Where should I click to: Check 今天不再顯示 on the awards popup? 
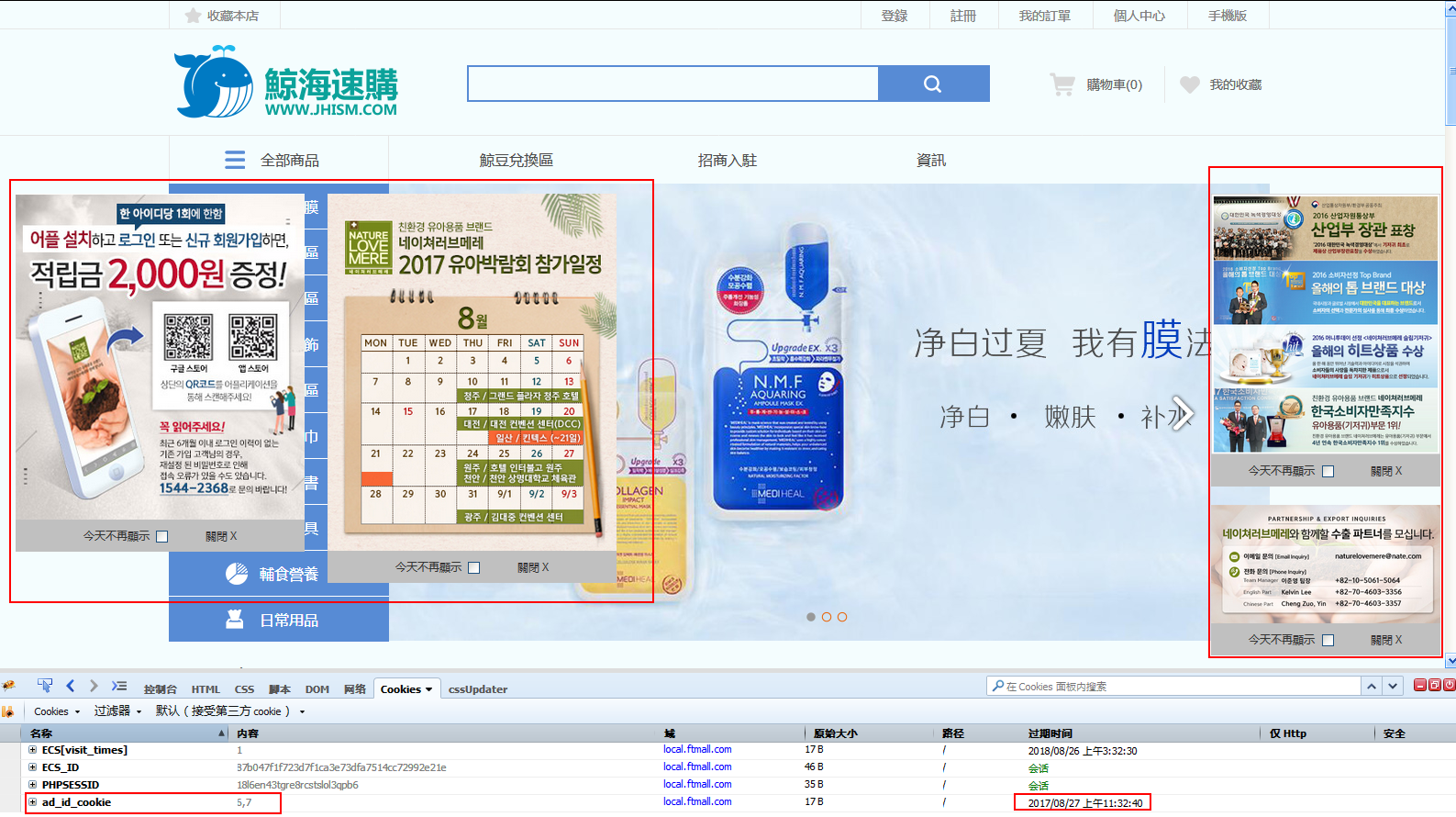[1328, 471]
